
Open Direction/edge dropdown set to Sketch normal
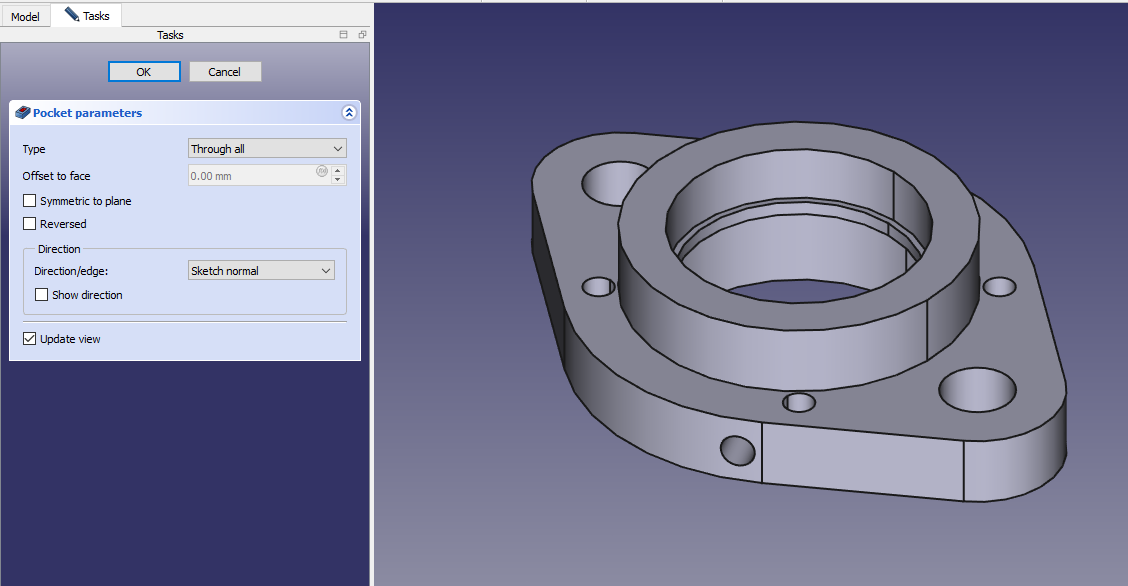point(261,271)
